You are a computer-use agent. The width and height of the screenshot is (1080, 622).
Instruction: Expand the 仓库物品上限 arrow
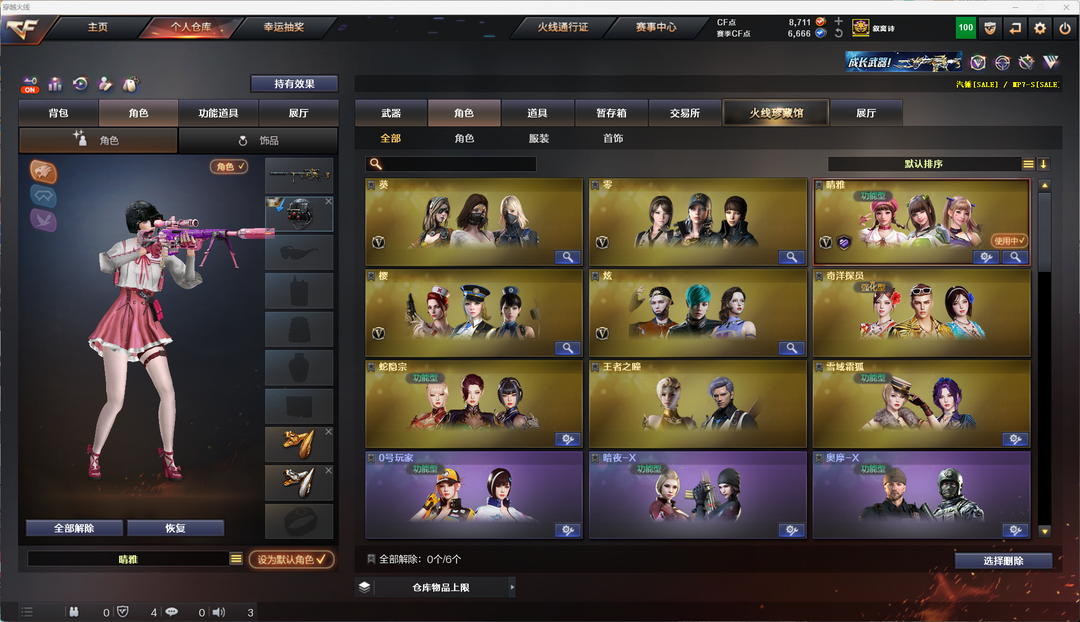(x=512, y=588)
